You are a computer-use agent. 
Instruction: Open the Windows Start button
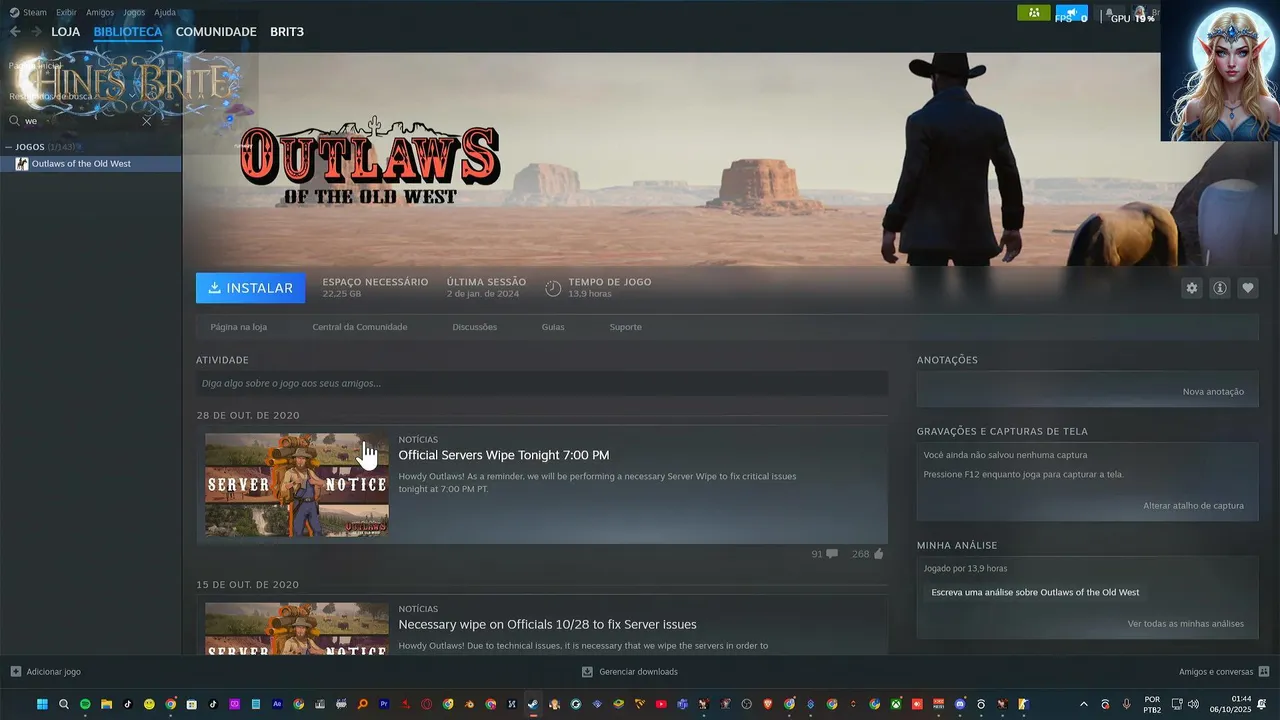[42, 704]
